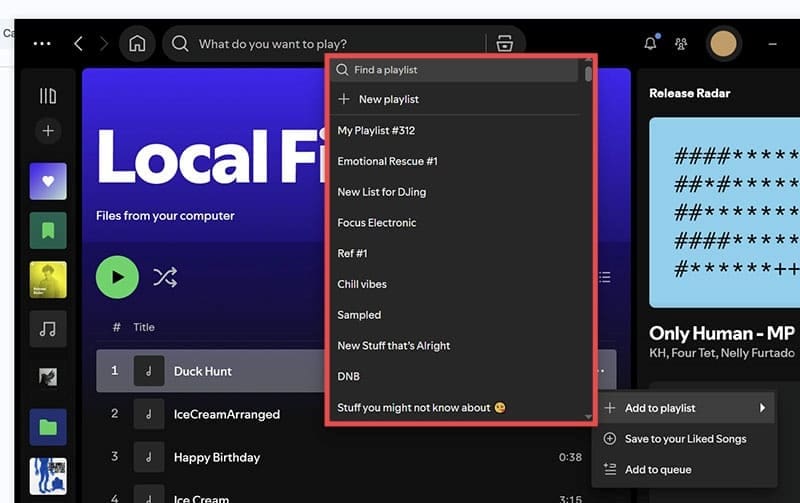Collapse Your Library sidebar icon

coord(47,96)
